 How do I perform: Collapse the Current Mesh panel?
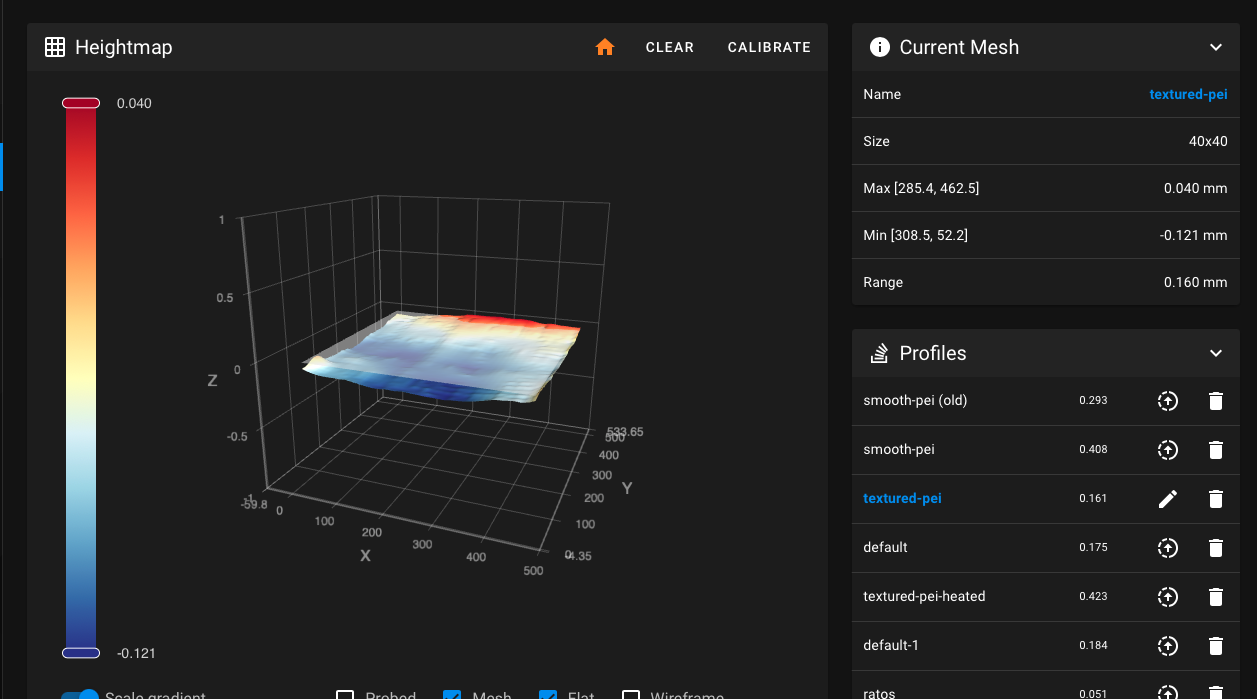[1216, 47]
